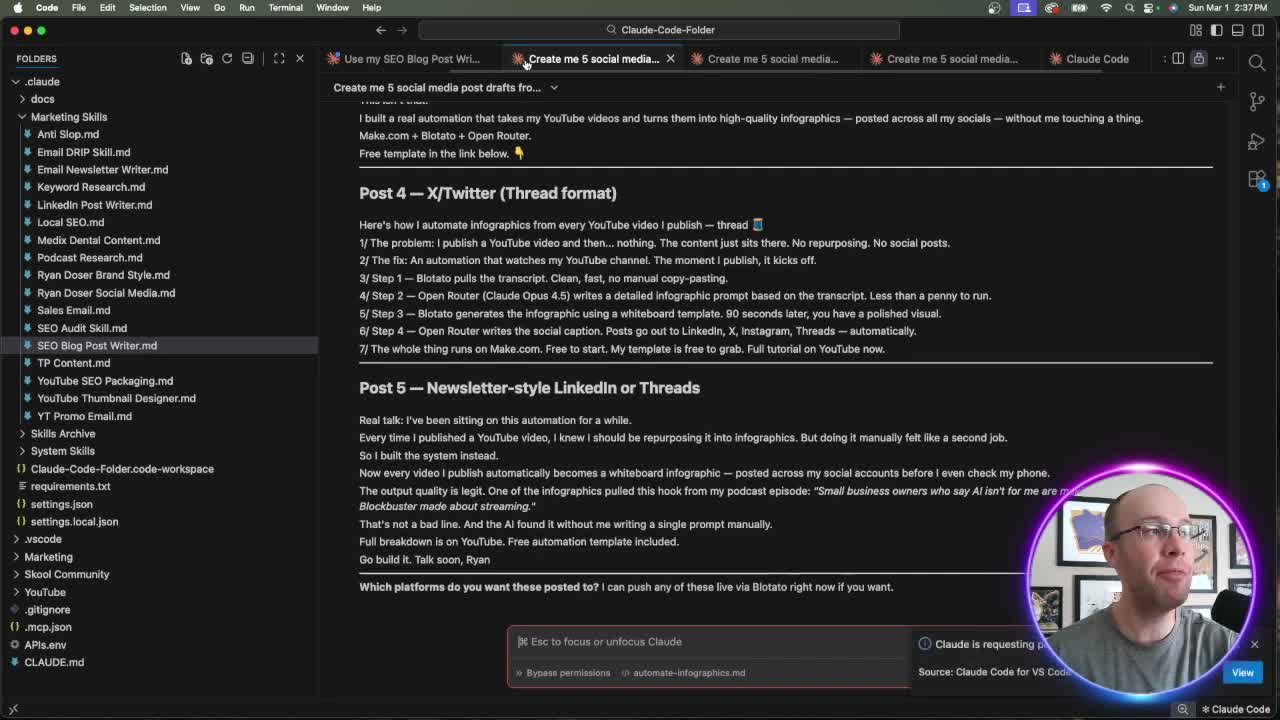
Task: Collapse all folders in explorer
Action: coord(248,58)
